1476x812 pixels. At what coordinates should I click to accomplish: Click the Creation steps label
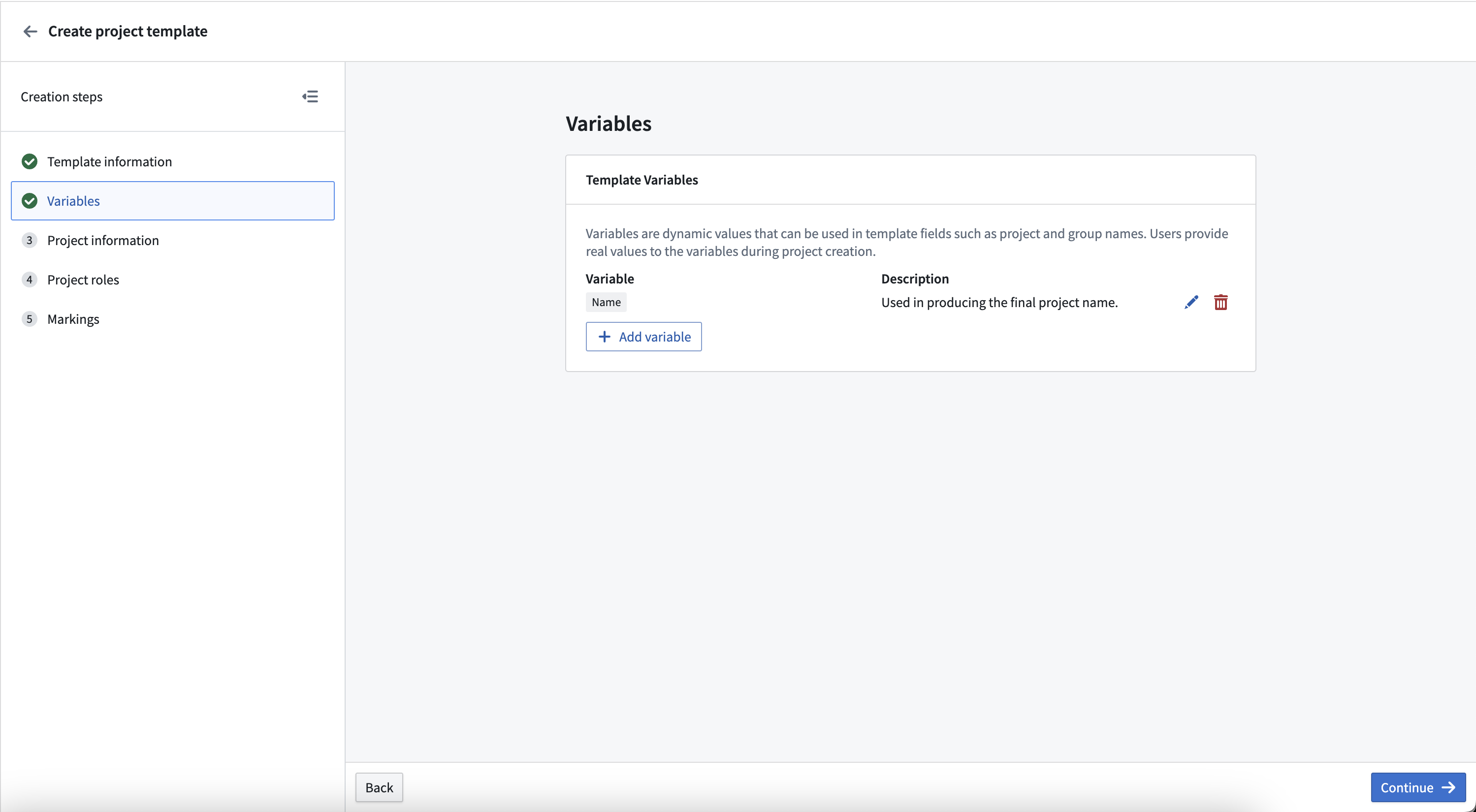62,97
